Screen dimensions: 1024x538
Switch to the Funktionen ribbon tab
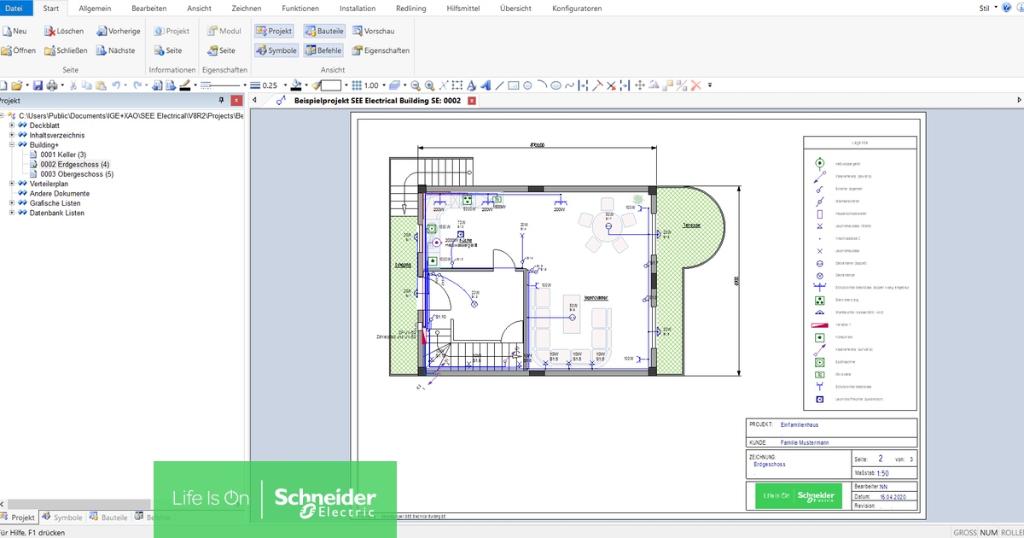tap(300, 8)
